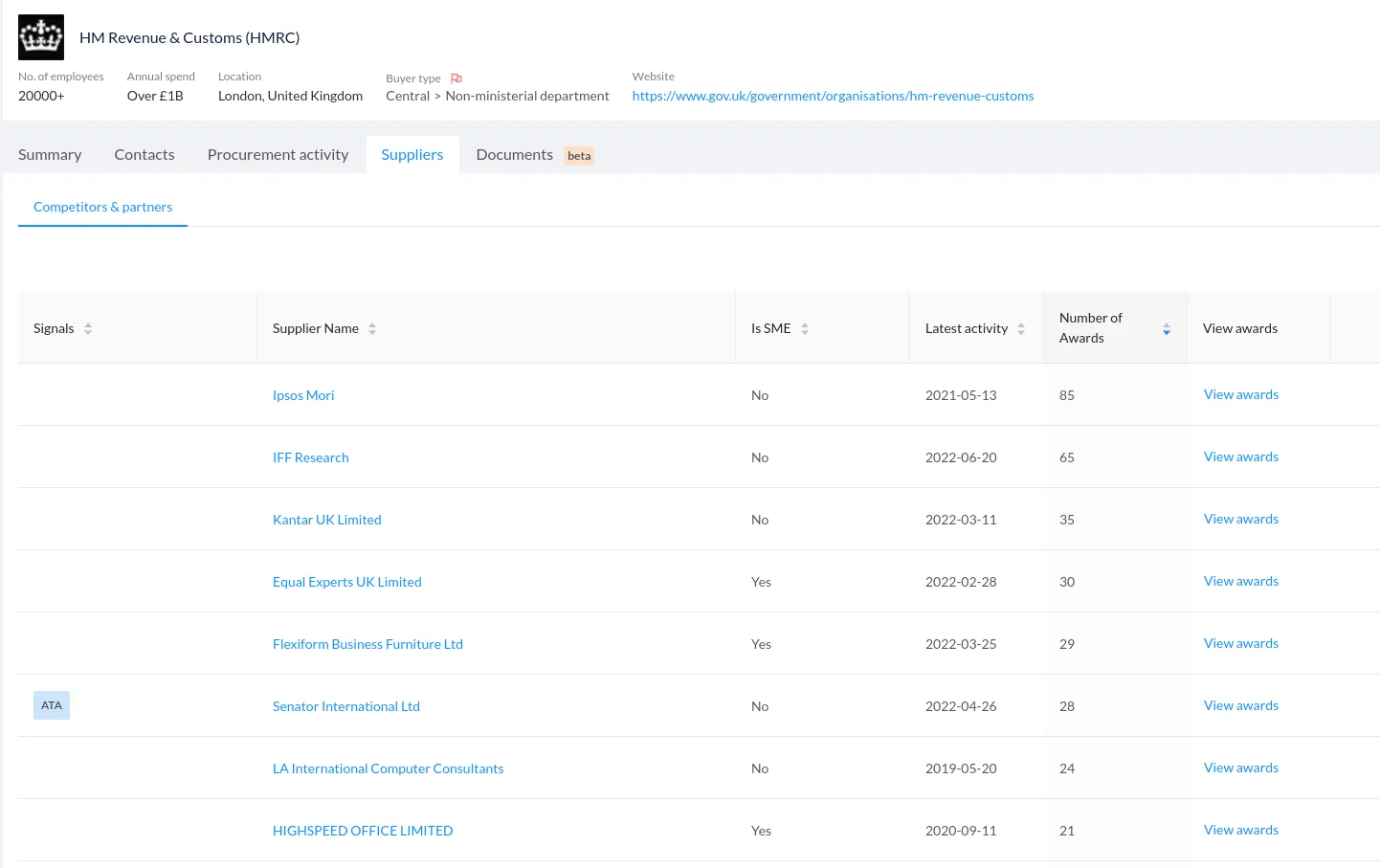The height and width of the screenshot is (868, 1380).
Task: Open LA International Computer Consultants supplier
Action: click(388, 768)
